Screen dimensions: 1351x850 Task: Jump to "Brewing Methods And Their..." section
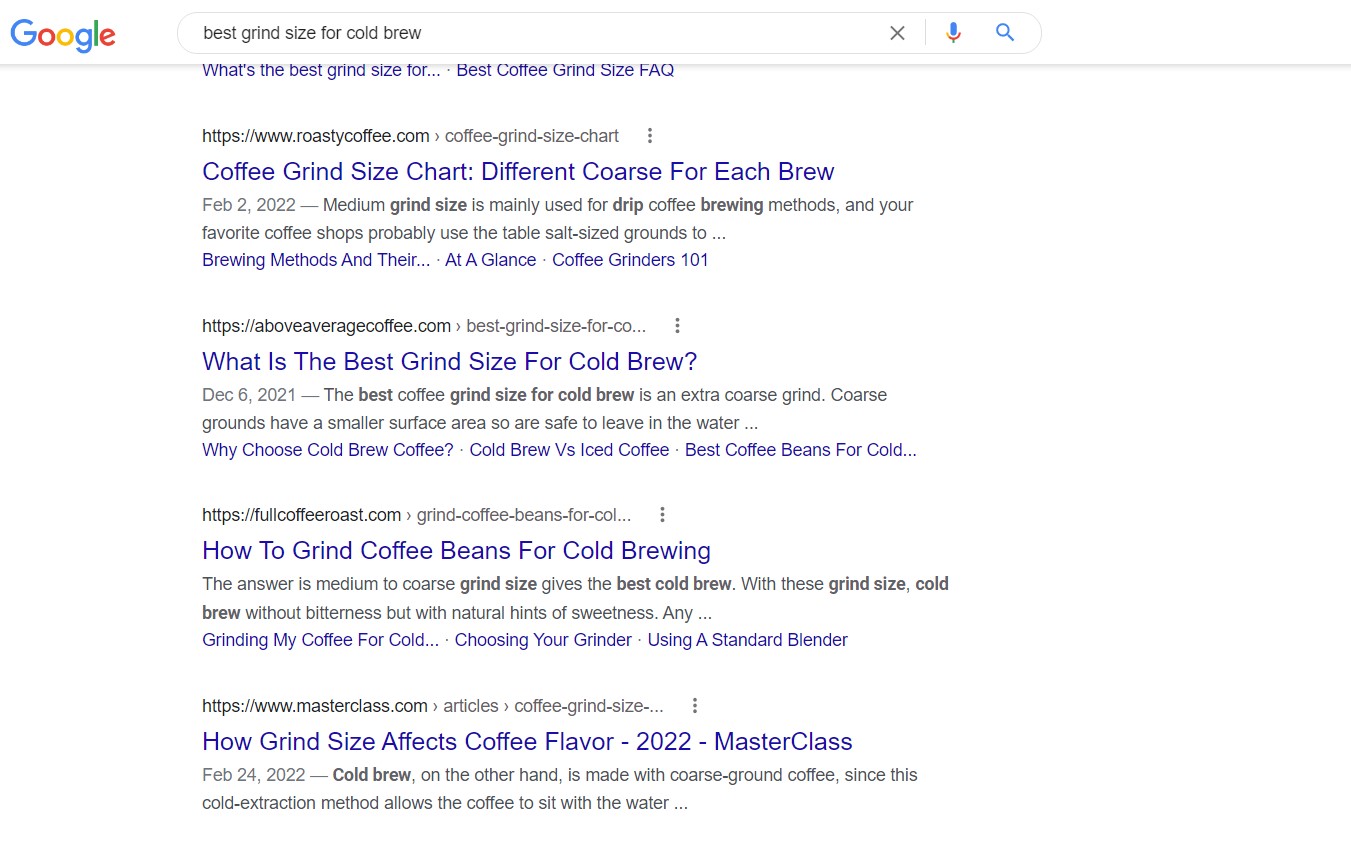point(316,260)
